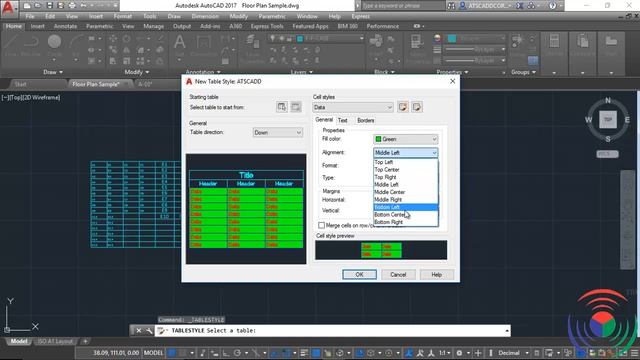Toggle grid display in status bar

point(172,353)
